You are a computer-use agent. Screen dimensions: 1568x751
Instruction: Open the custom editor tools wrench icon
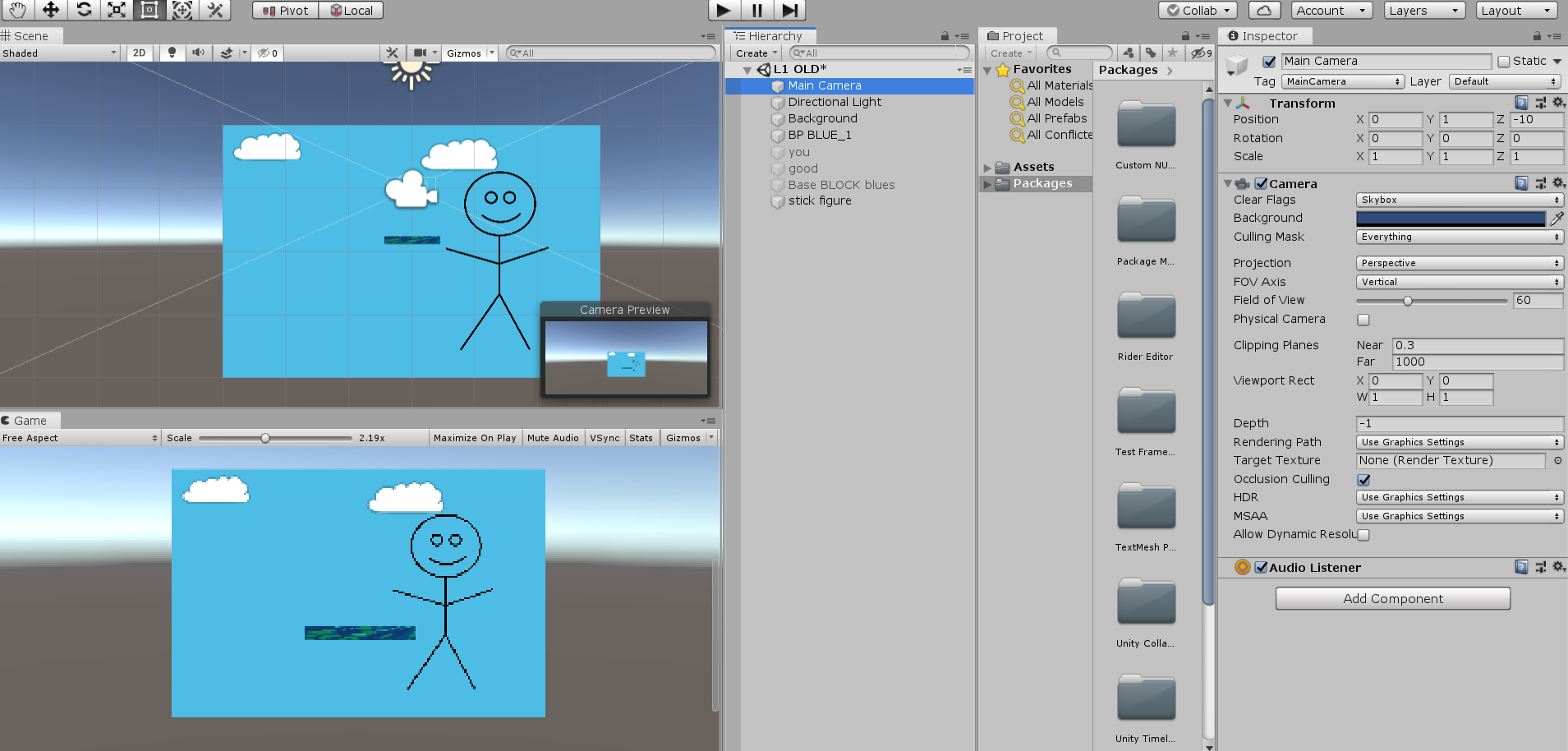215,10
